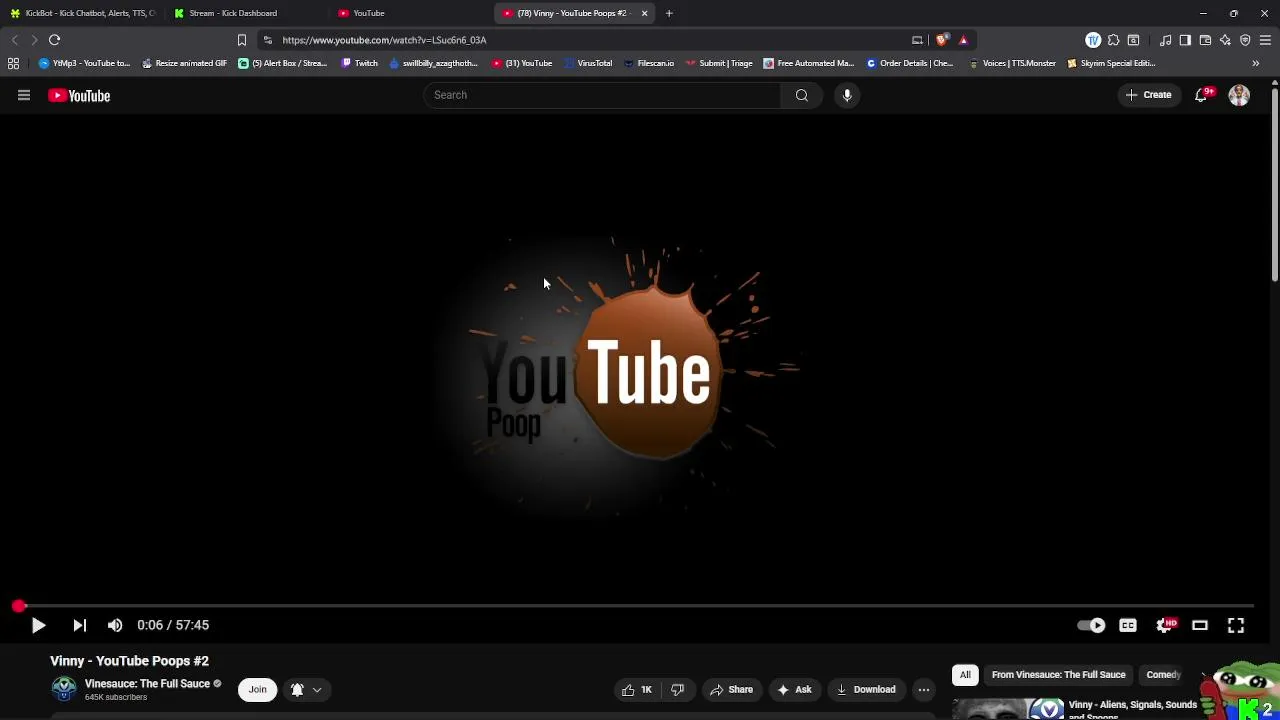Select 'From Vinesauce: The Full Sauce' chip
Screen dimensions: 1280x720
(x=1058, y=675)
